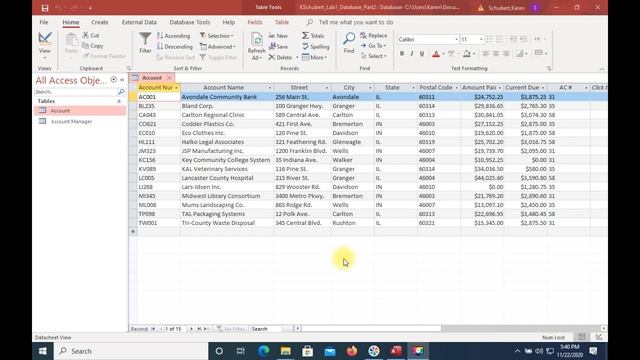Center-align text in ribbon
Screen dimensions: 640x360
(x=496, y=53)
